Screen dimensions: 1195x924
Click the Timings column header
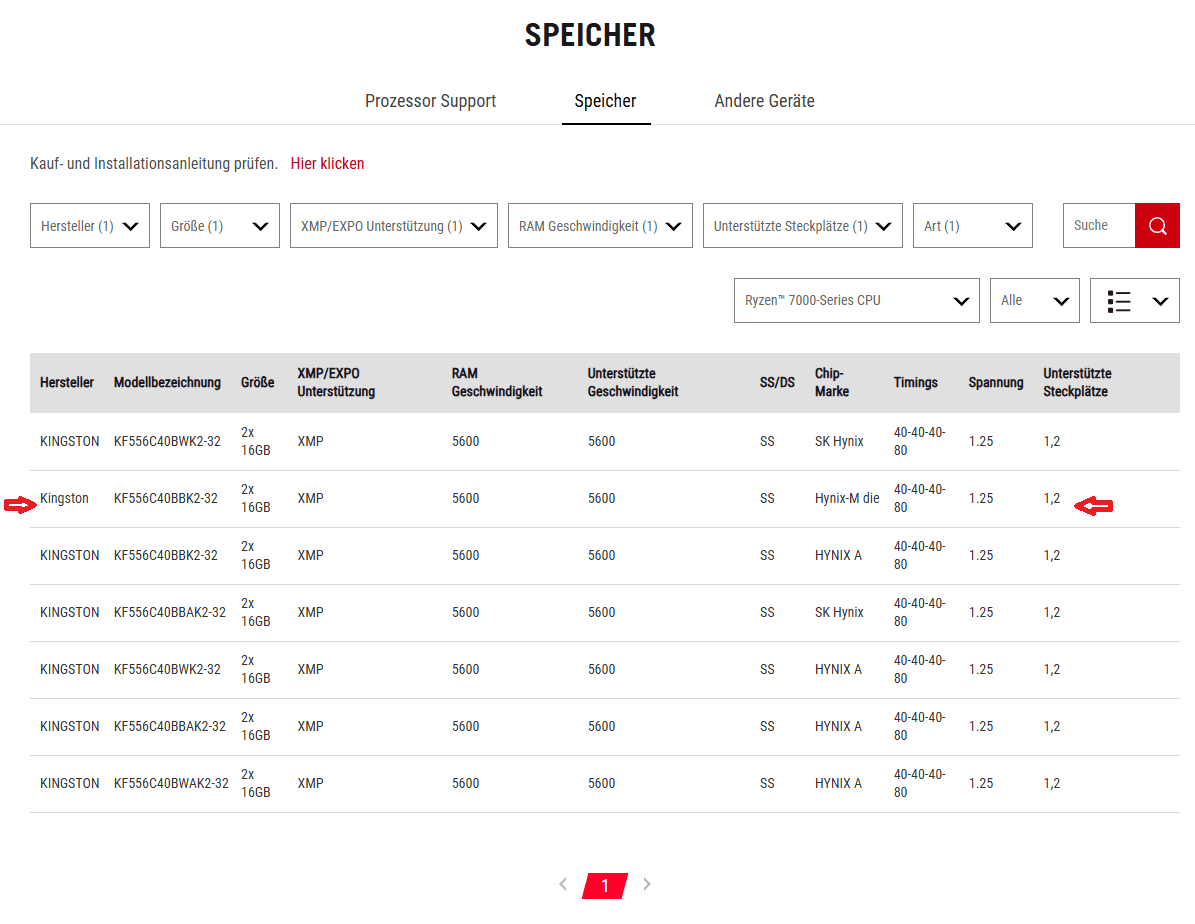[x=915, y=383]
